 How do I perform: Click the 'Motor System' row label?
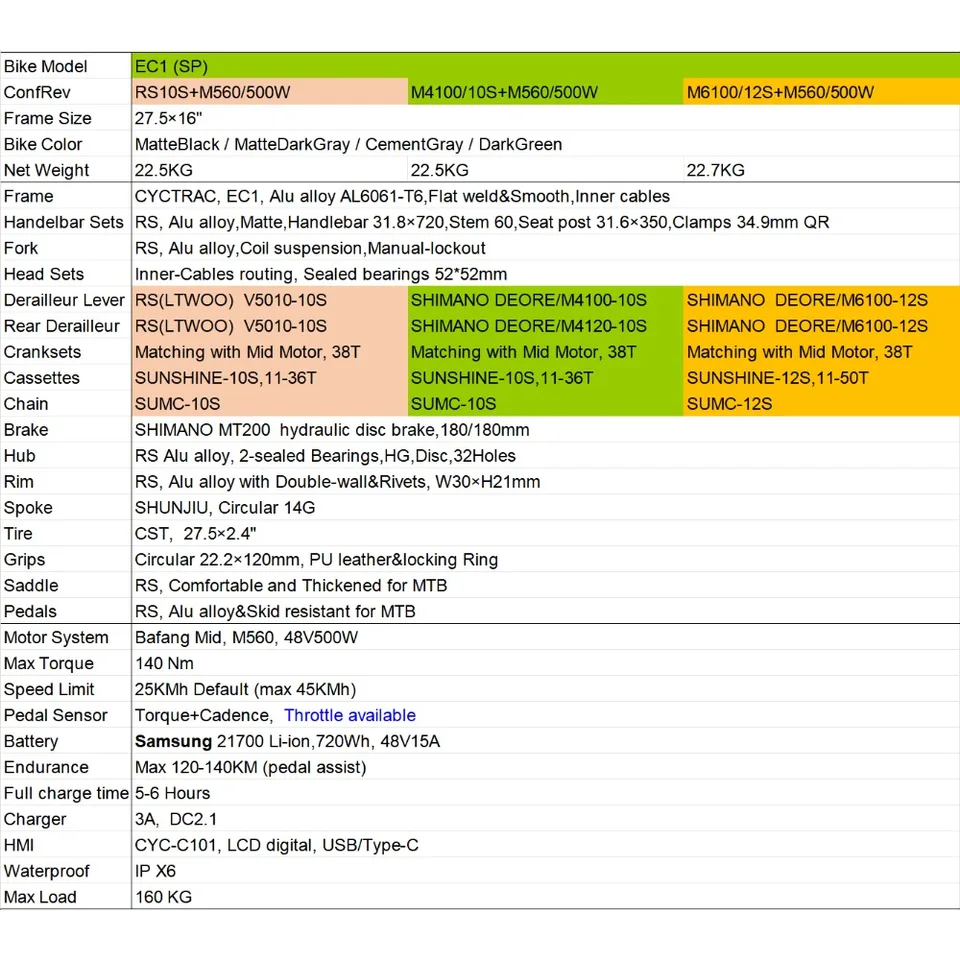(56, 637)
